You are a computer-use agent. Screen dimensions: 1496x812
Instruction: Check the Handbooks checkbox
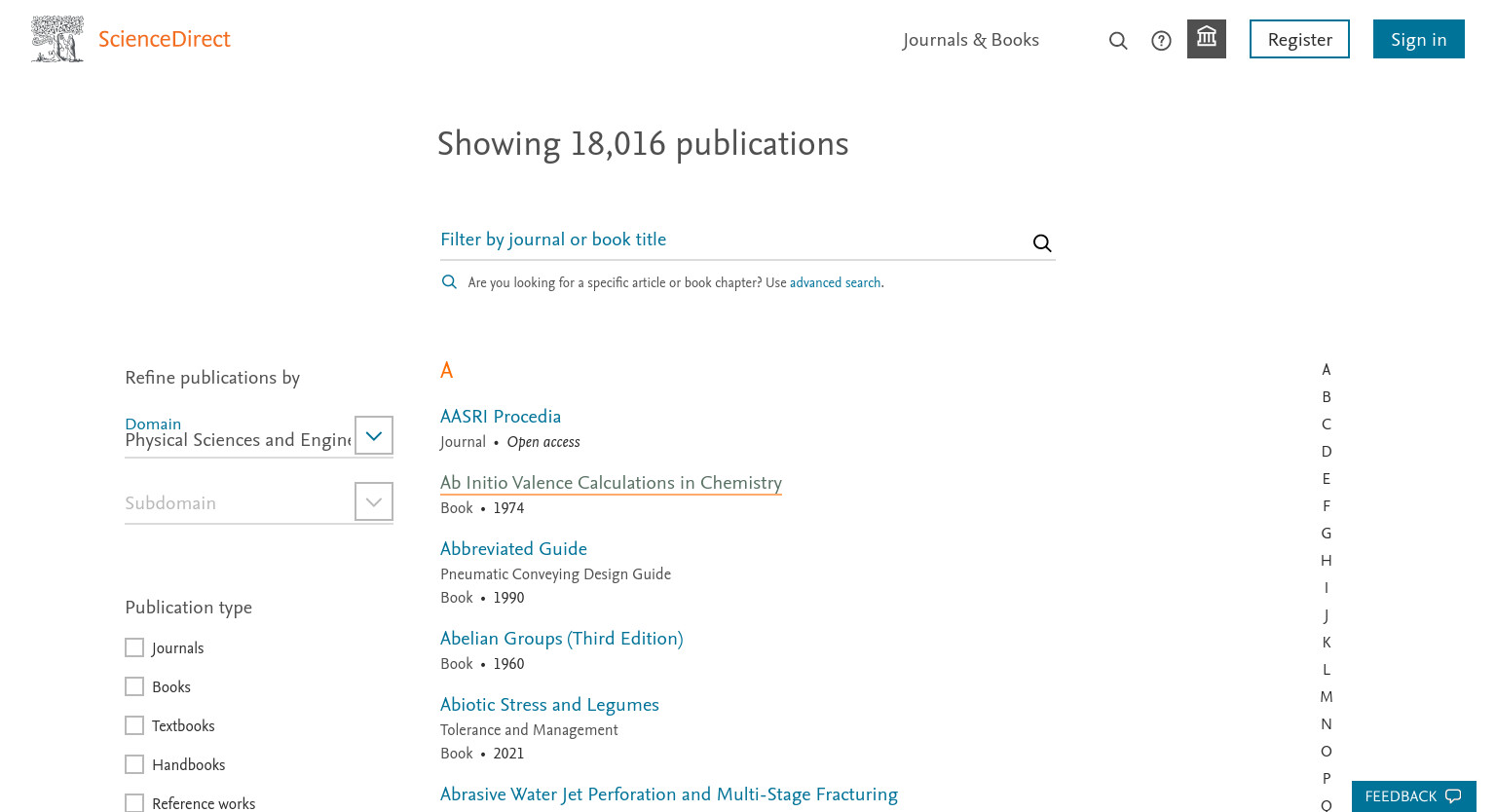pyautogui.click(x=134, y=764)
